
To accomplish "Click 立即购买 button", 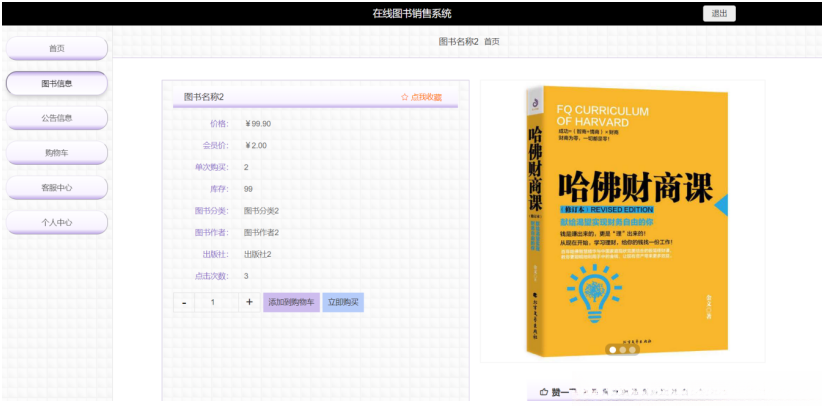I will (343, 302).
